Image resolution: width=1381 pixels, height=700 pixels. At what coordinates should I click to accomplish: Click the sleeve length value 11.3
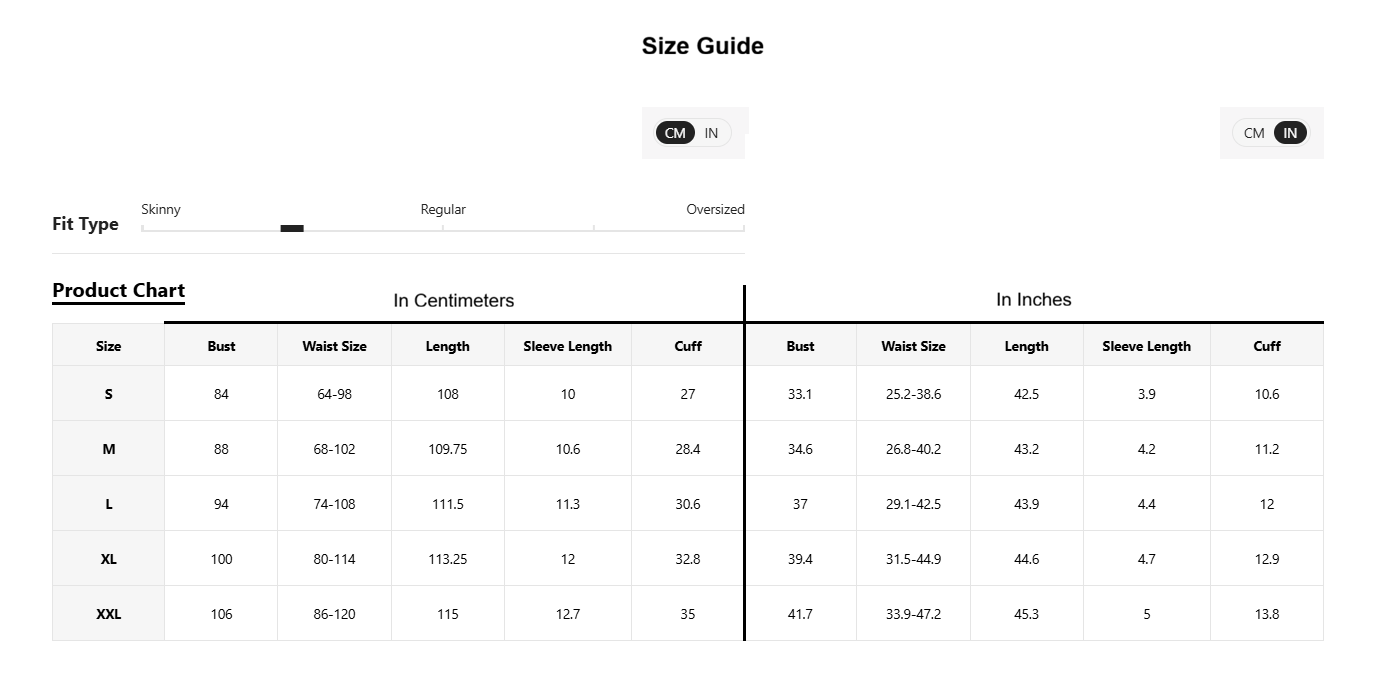[567, 504]
